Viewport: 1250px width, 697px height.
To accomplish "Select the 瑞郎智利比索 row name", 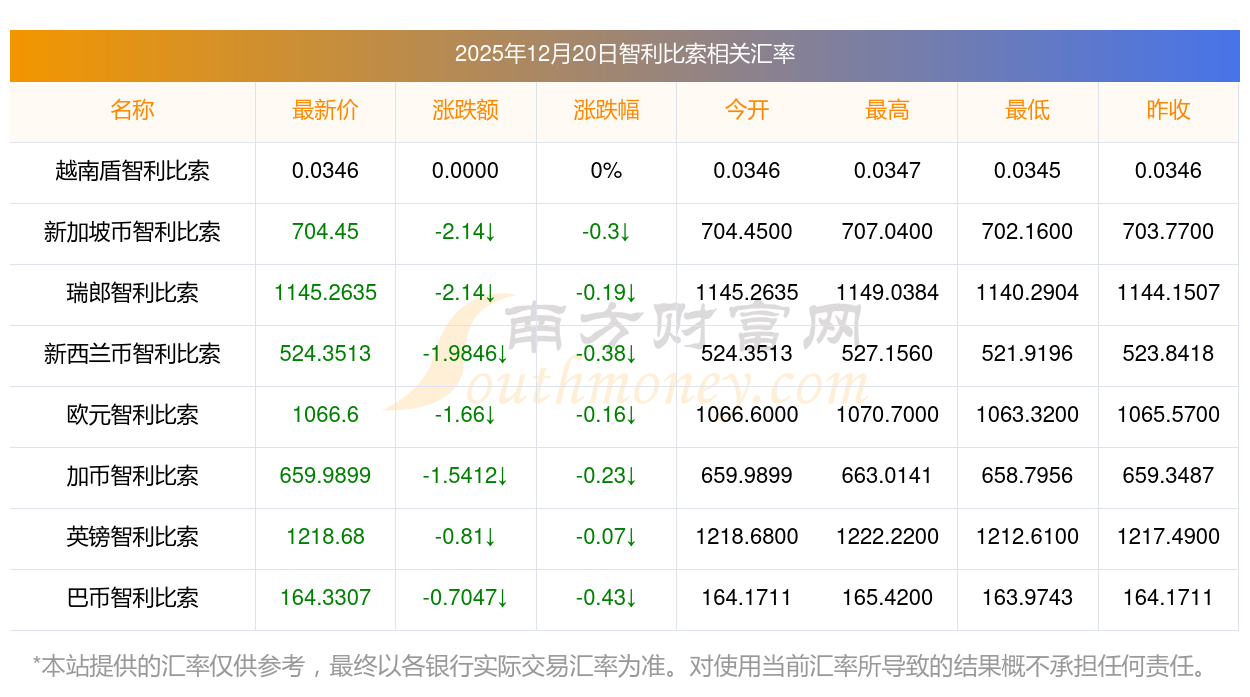I will pyautogui.click(x=132, y=293).
